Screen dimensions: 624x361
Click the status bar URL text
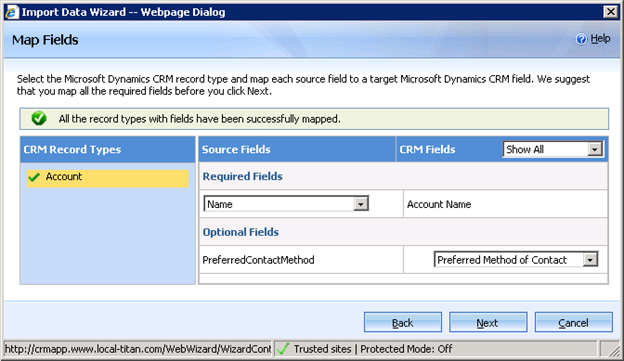pos(138,349)
